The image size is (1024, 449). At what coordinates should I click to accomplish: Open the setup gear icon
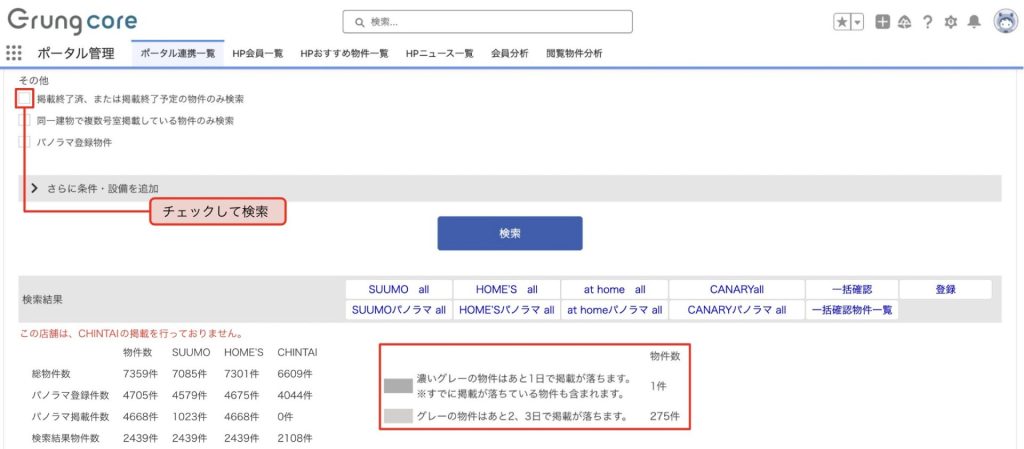[950, 22]
